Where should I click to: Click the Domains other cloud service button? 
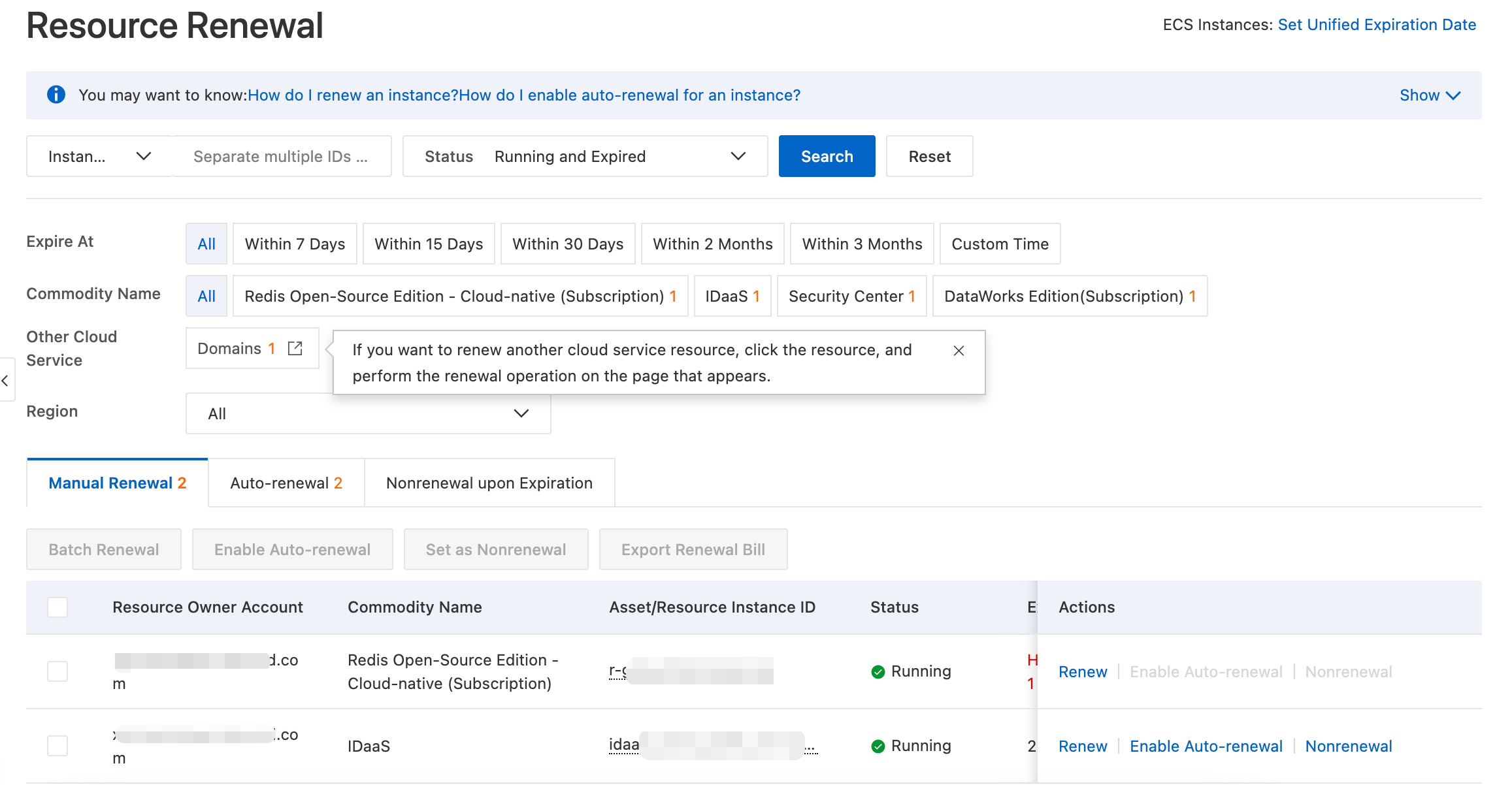coord(252,348)
